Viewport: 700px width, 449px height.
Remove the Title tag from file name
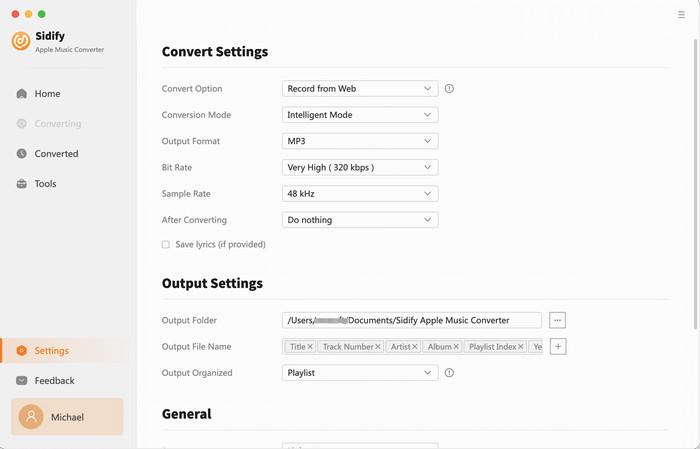point(310,347)
